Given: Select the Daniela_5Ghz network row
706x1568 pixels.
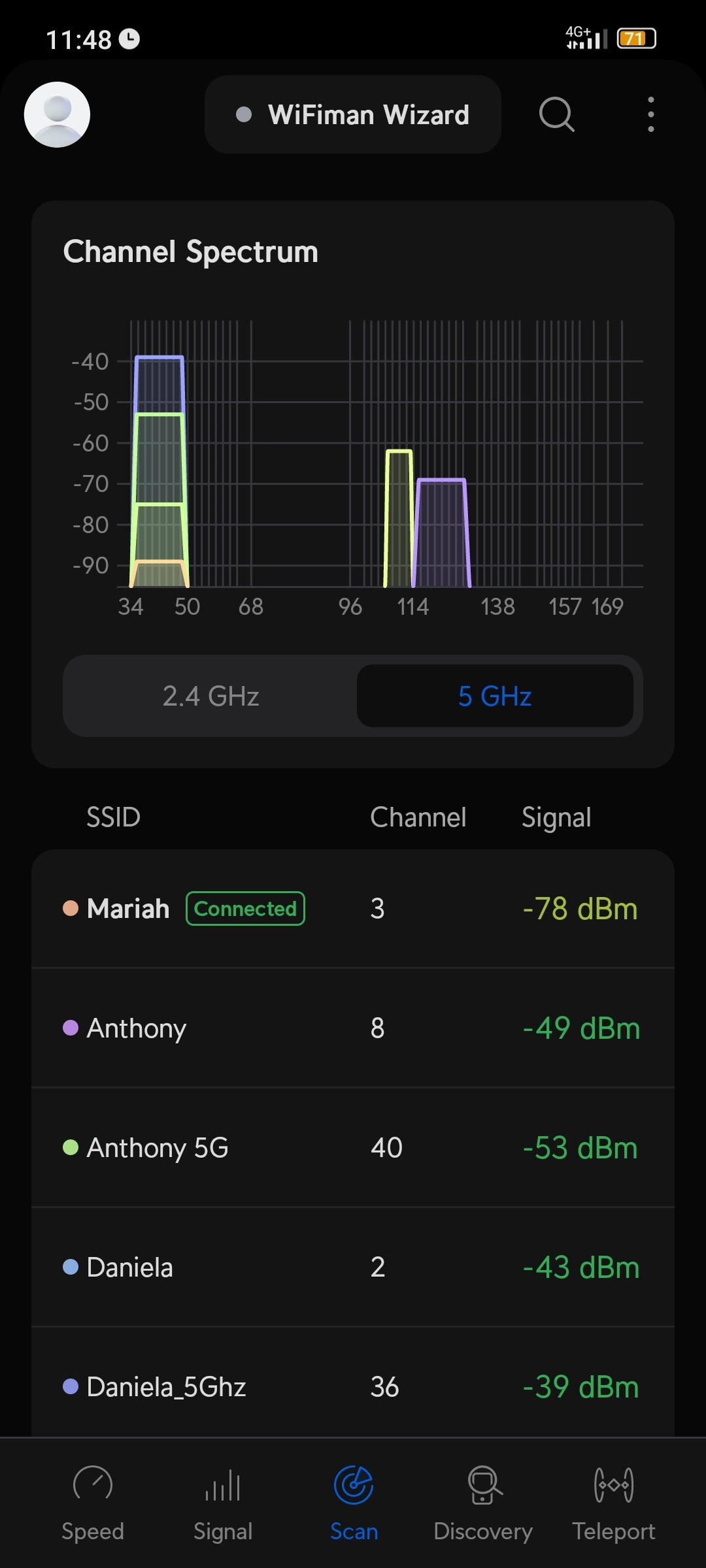Looking at the screenshot, I should point(353,1386).
